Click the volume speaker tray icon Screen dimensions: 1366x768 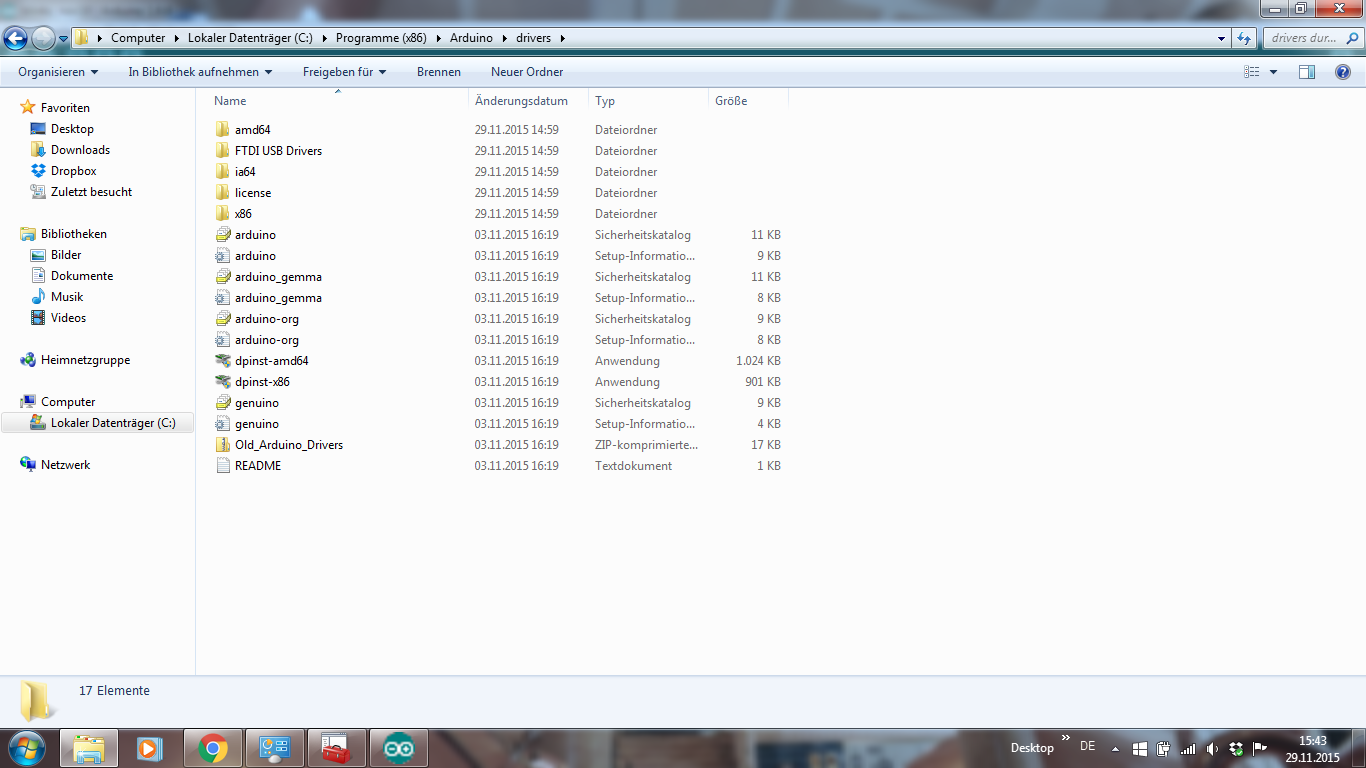click(1212, 748)
